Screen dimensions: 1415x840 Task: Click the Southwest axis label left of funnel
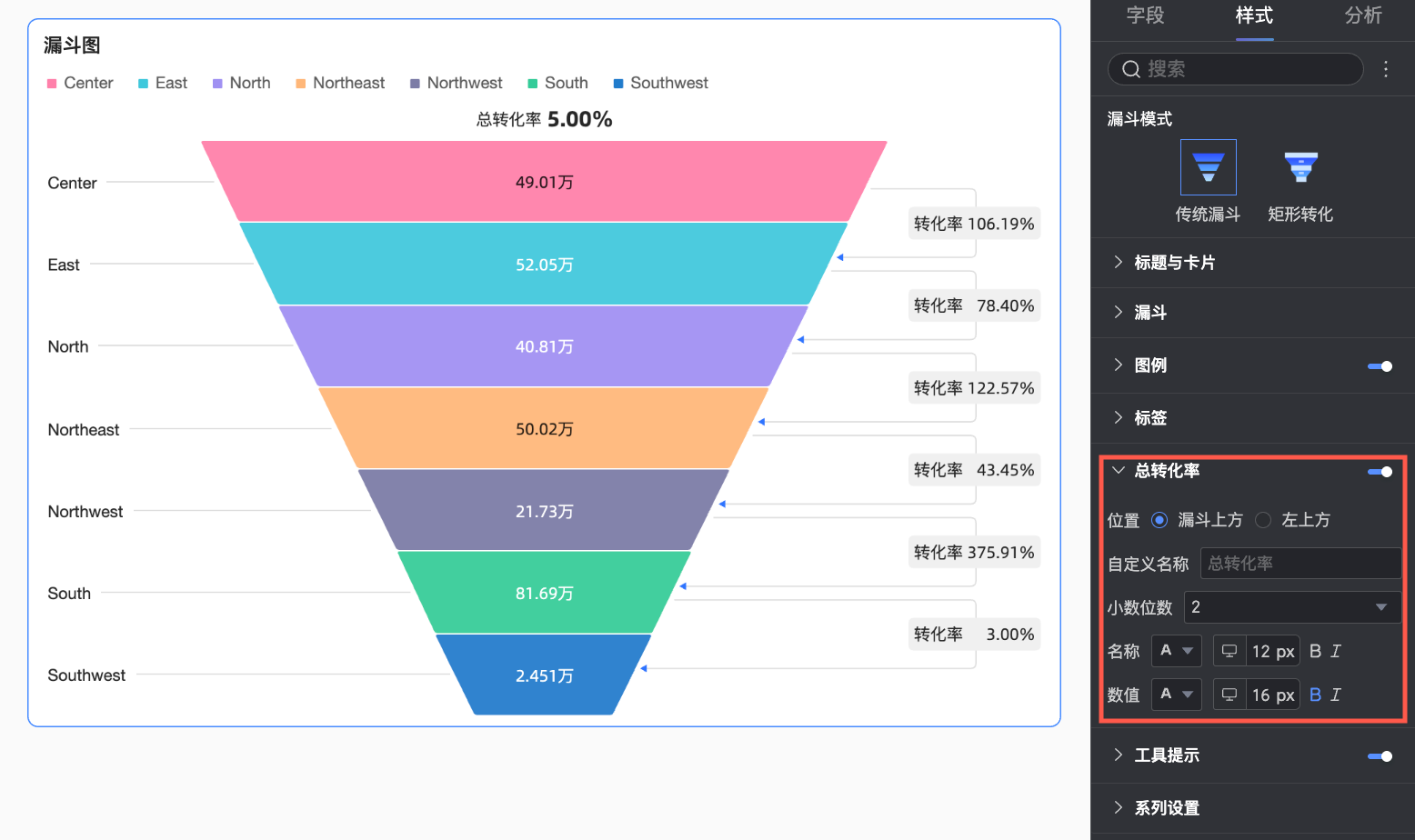[x=86, y=675]
